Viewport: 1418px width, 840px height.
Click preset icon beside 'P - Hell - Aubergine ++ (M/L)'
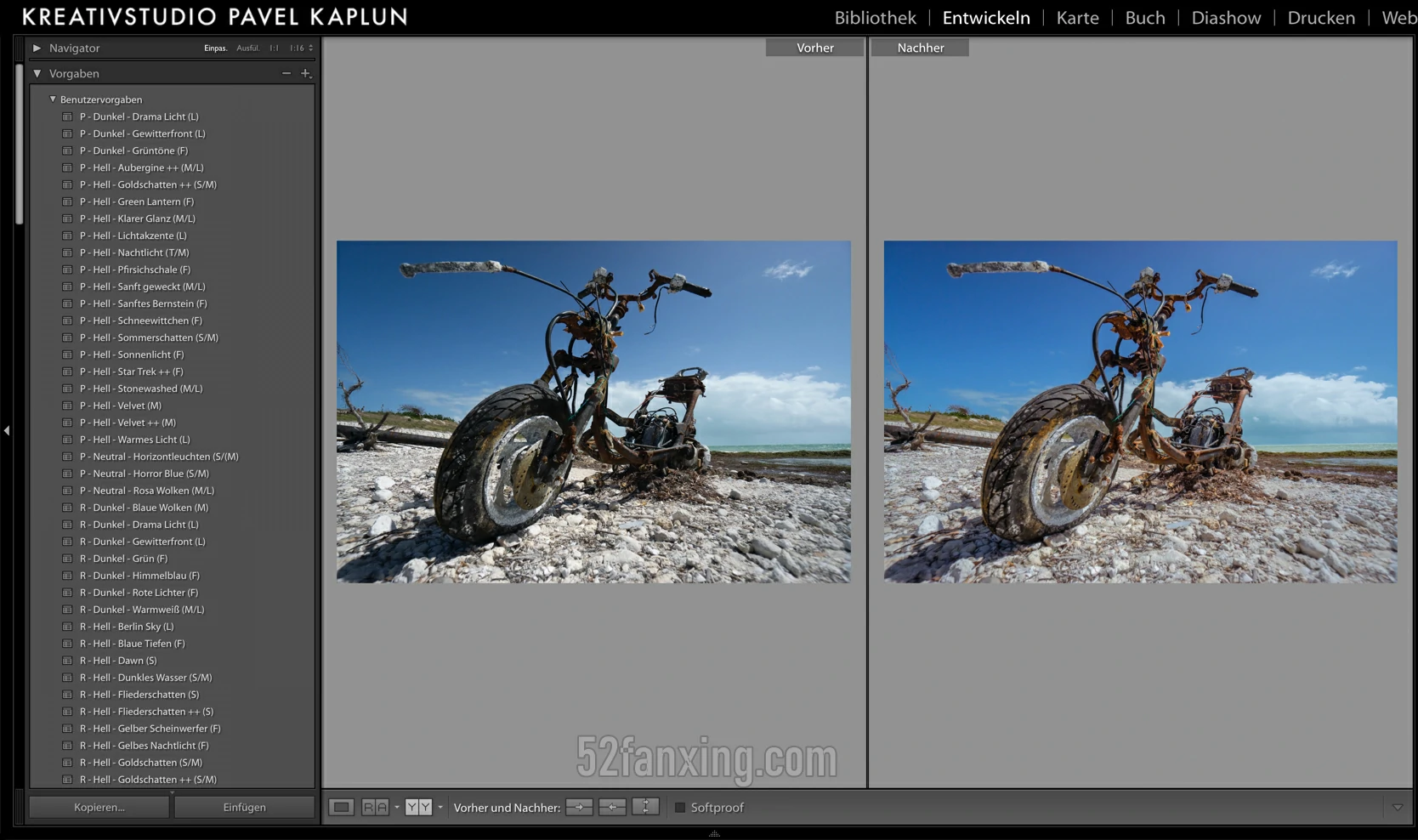pos(67,167)
